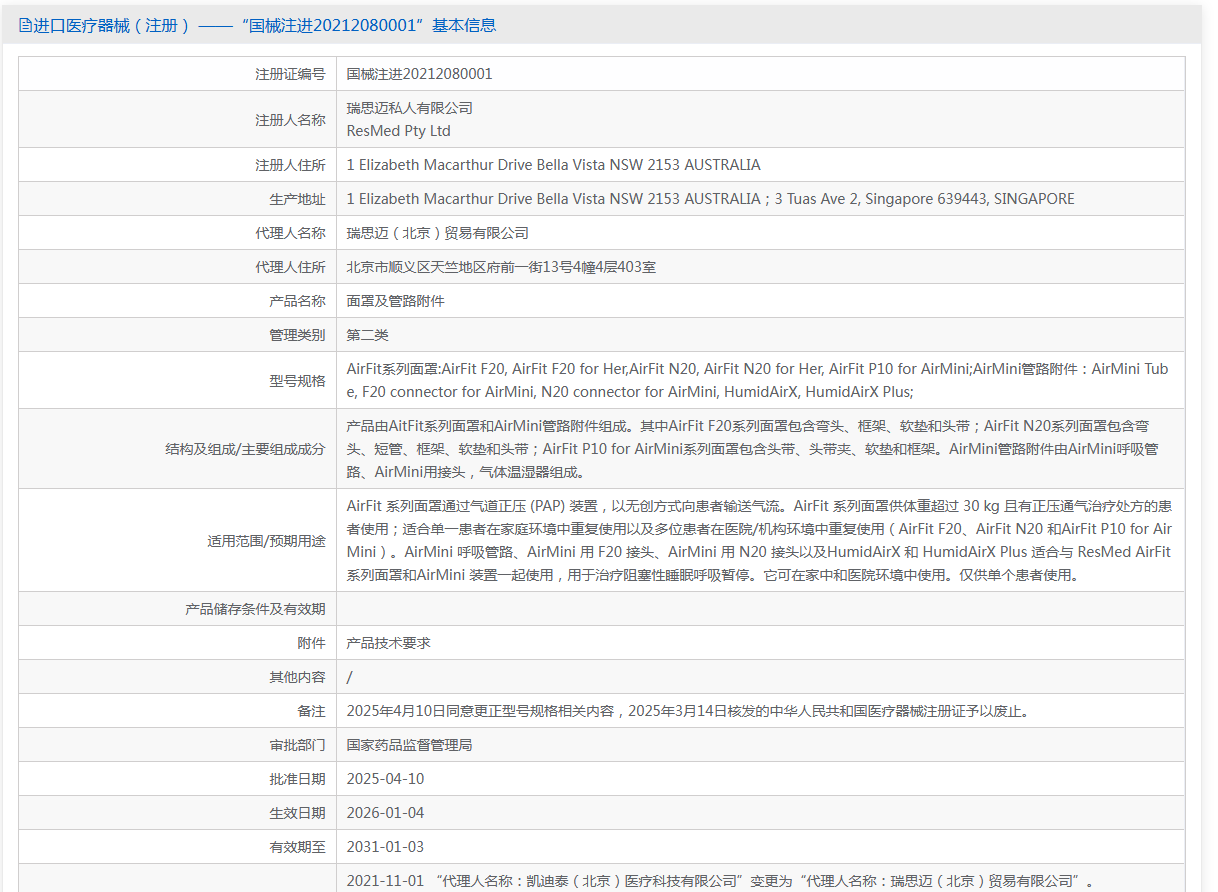This screenshot has width=1218, height=892.
Task: Click the 备注 label
Action: point(311,711)
